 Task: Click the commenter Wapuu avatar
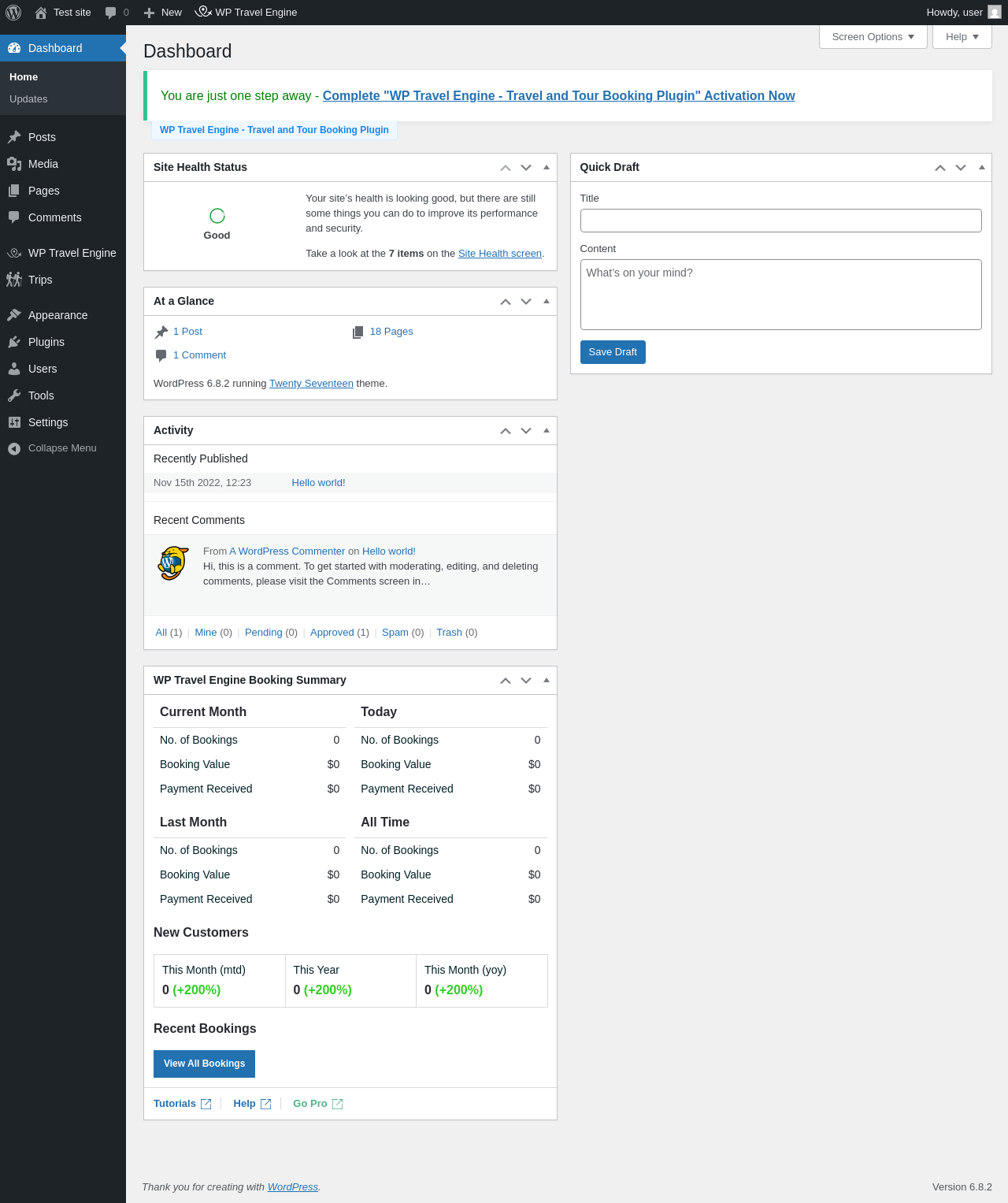[173, 563]
